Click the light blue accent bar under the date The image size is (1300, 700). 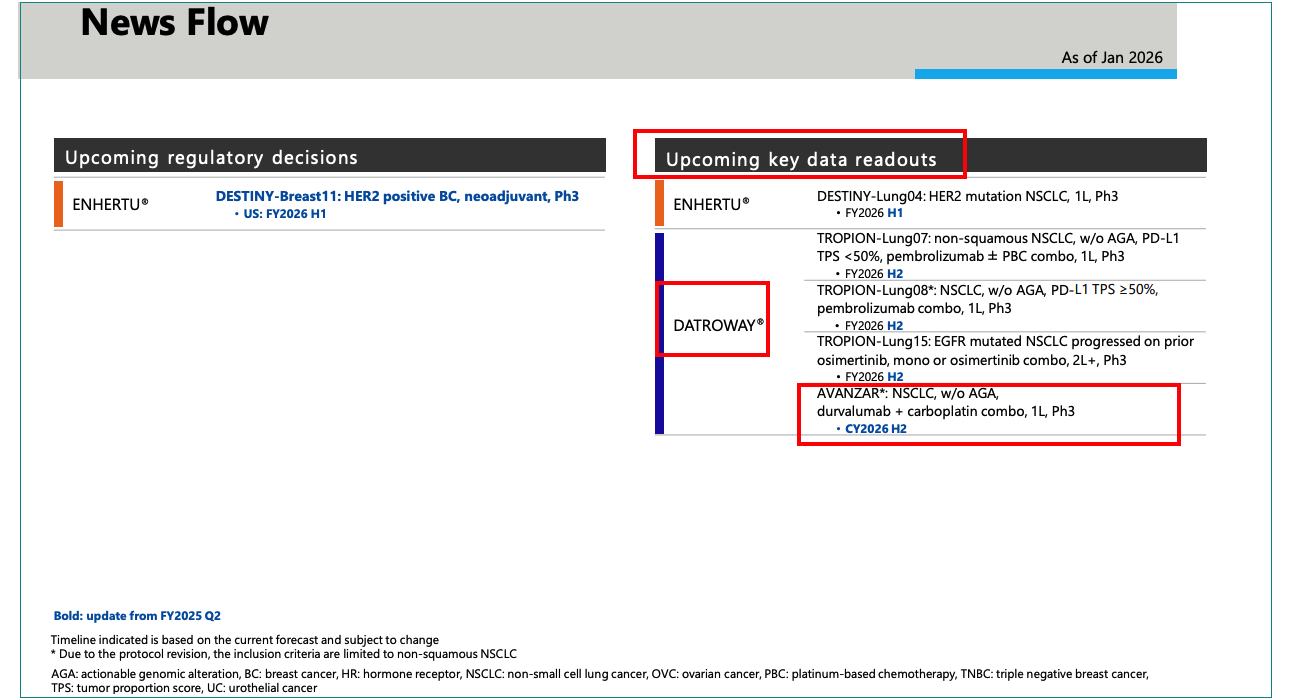click(x=1045, y=74)
